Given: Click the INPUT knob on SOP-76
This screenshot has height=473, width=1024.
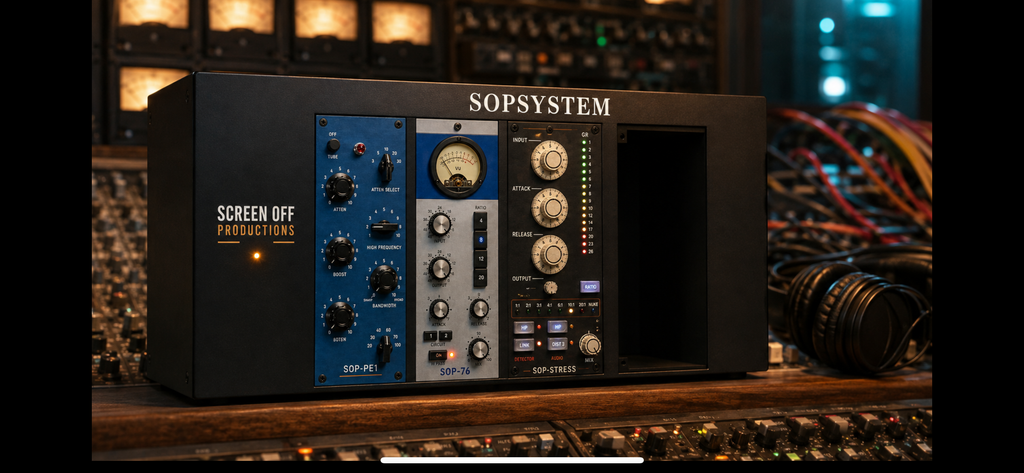Looking at the screenshot, I should point(440,225).
